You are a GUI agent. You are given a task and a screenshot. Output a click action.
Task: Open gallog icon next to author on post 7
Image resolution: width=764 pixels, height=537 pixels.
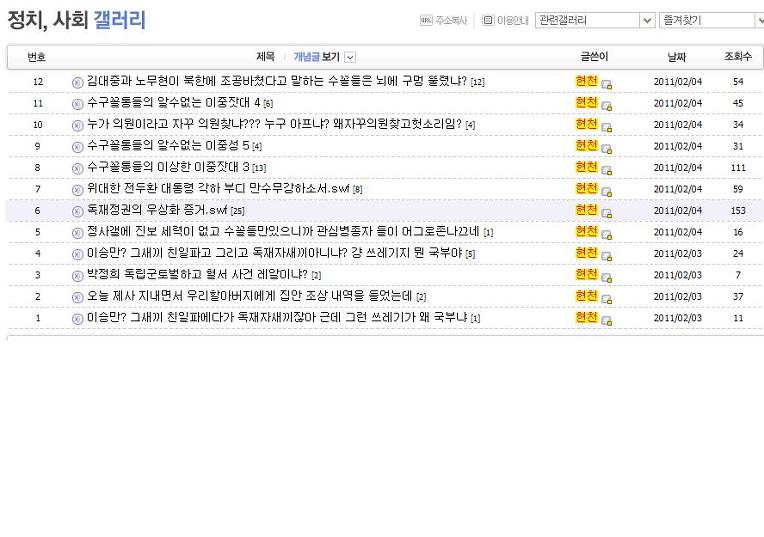tap(607, 191)
